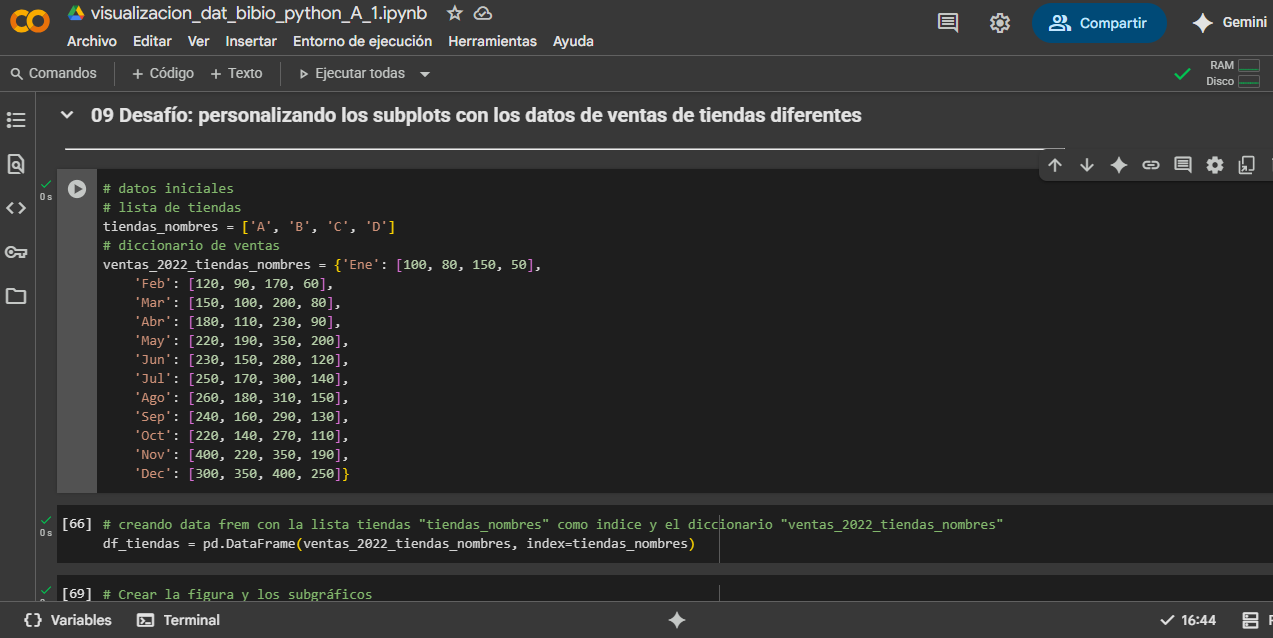
Task: Select cell number [69] execution indicator
Action: click(x=77, y=594)
